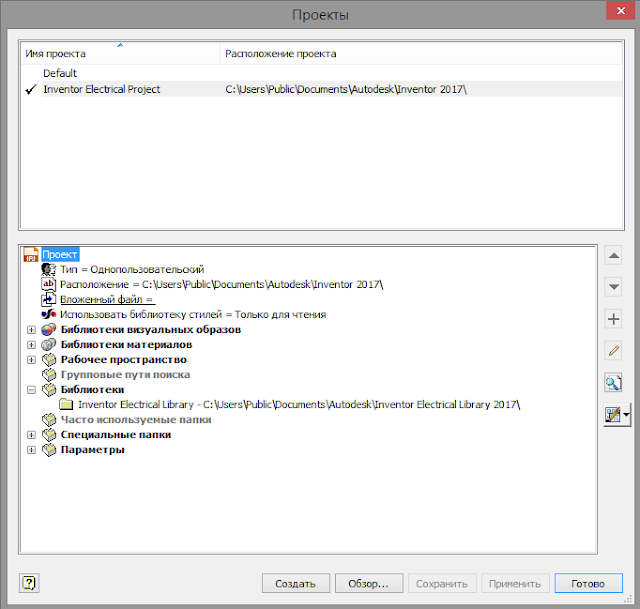Move selected item down with arrow button
This screenshot has width=640, height=609.
pos(613,287)
